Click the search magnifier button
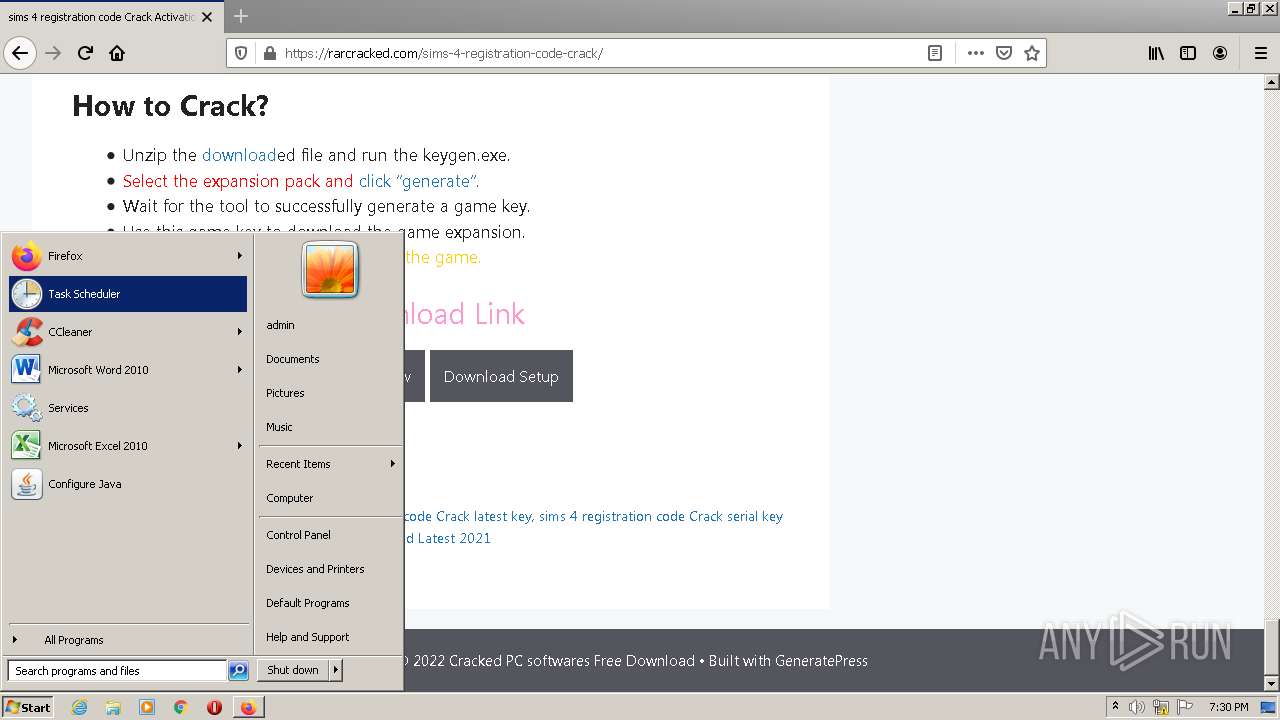 [x=238, y=671]
